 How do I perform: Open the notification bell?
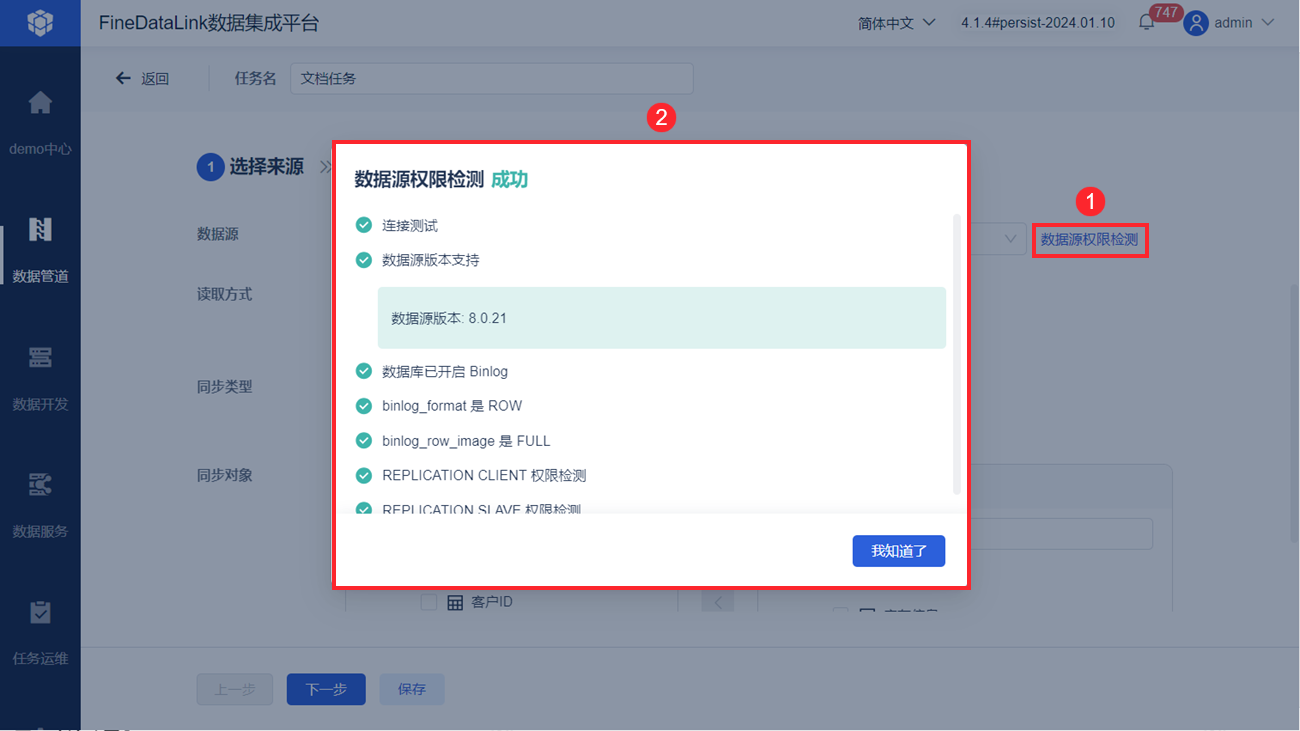[1147, 22]
